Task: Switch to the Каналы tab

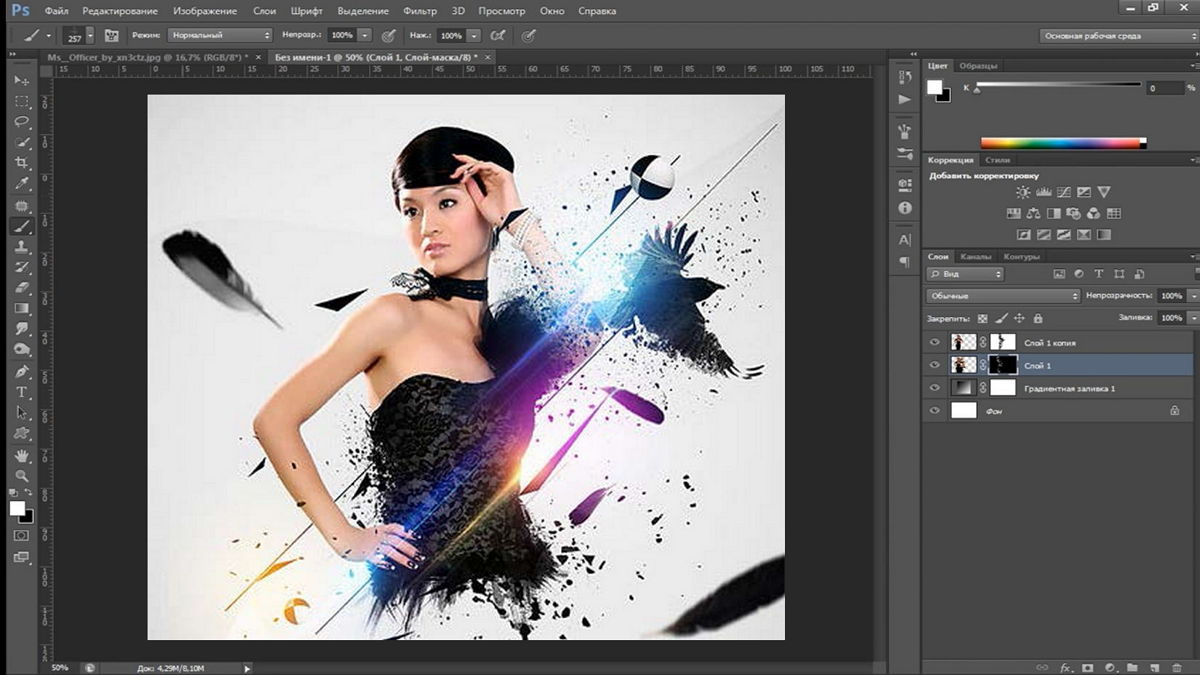Action: coord(975,257)
